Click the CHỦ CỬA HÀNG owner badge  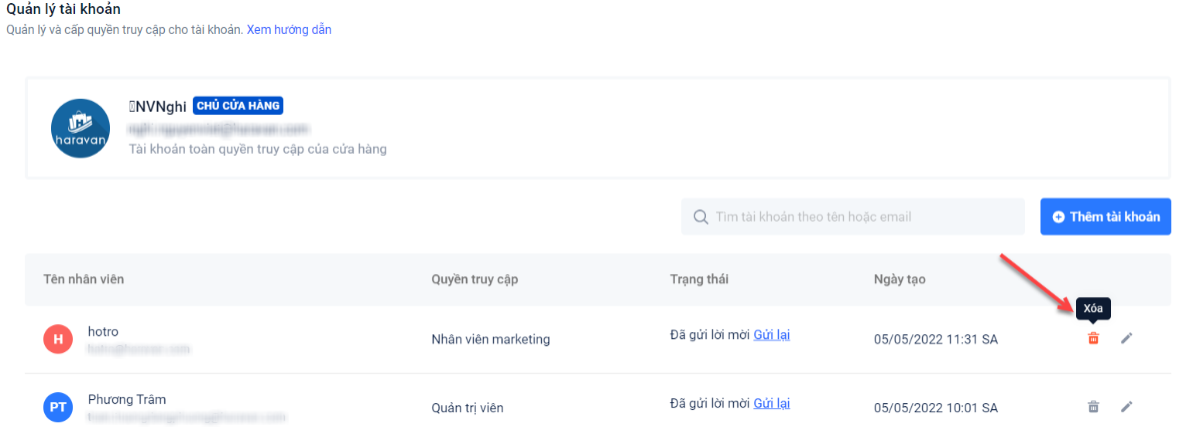238,106
